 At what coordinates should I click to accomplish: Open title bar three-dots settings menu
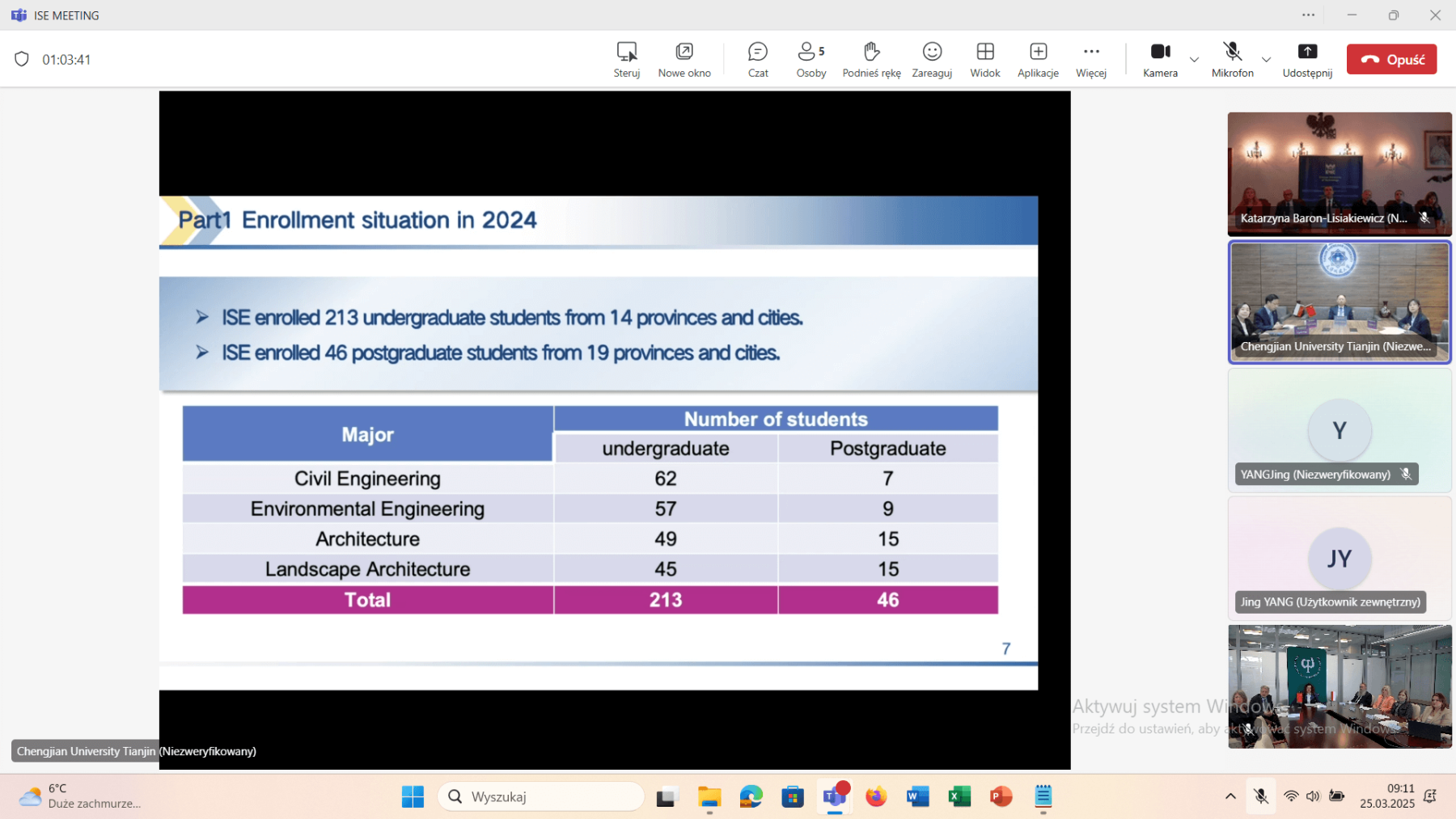click(x=1308, y=15)
